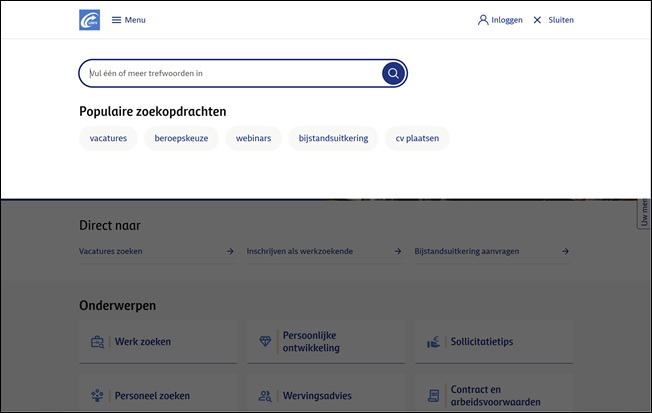Click the briefcase icon on Werk zoeken
The height and width of the screenshot is (413, 652).
(x=97, y=342)
